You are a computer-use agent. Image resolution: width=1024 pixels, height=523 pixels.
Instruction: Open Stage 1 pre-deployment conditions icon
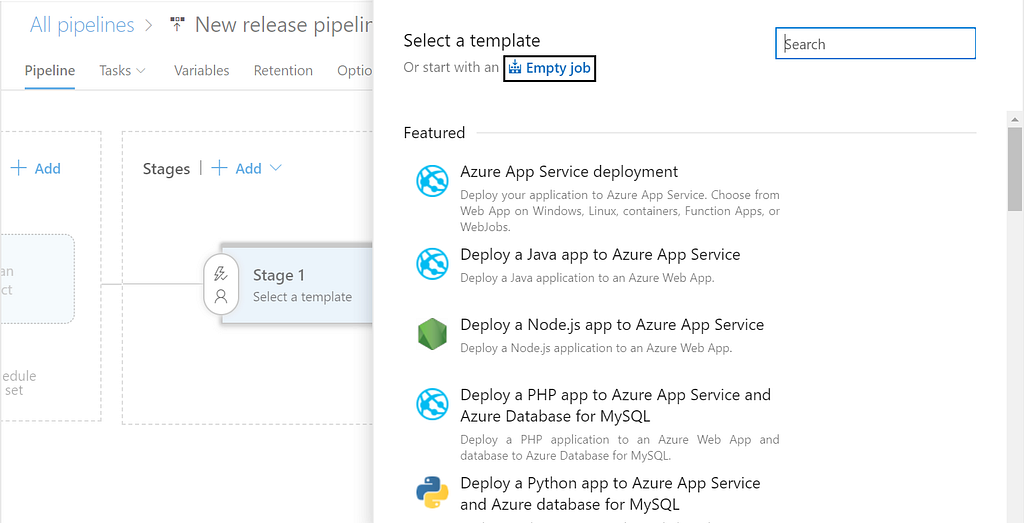[221, 274]
